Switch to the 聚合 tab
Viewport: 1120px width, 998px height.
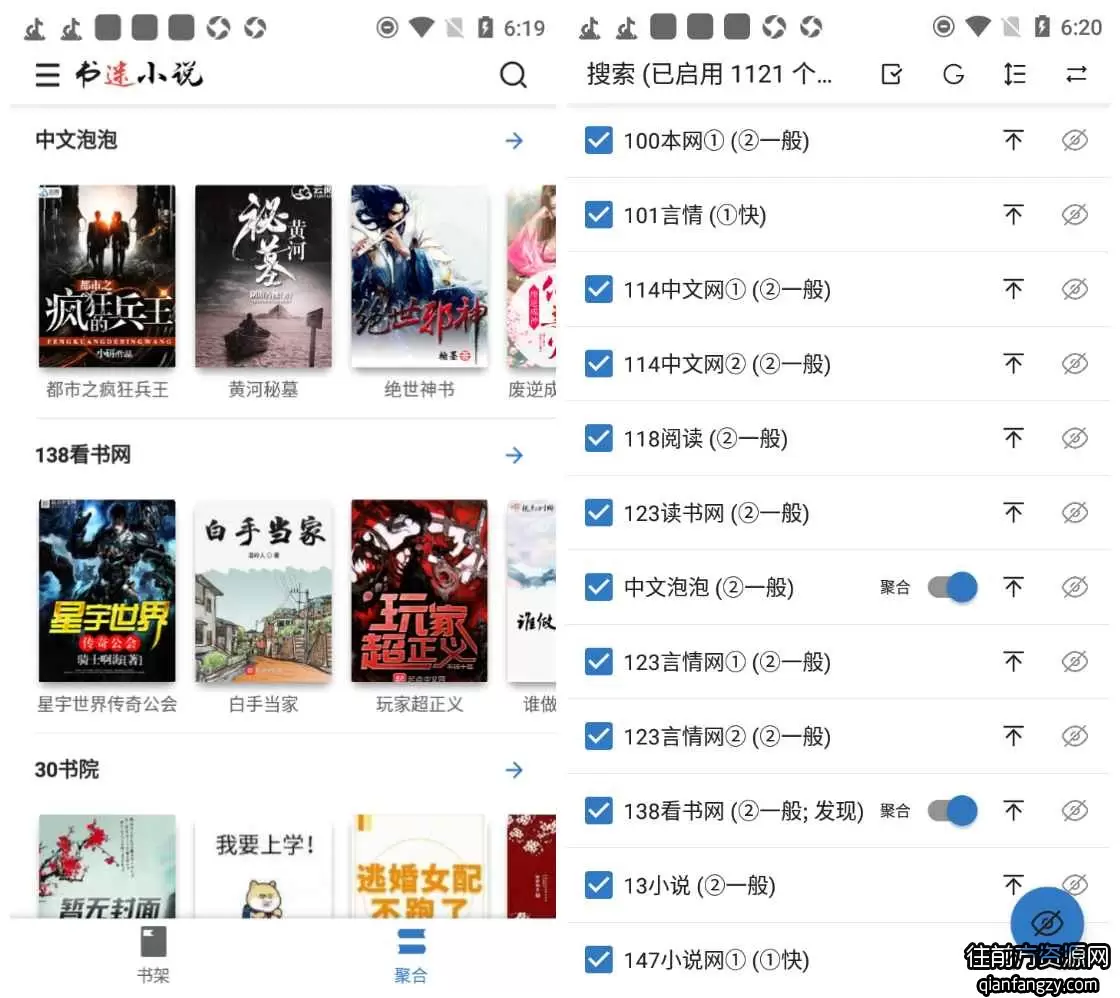tap(411, 955)
